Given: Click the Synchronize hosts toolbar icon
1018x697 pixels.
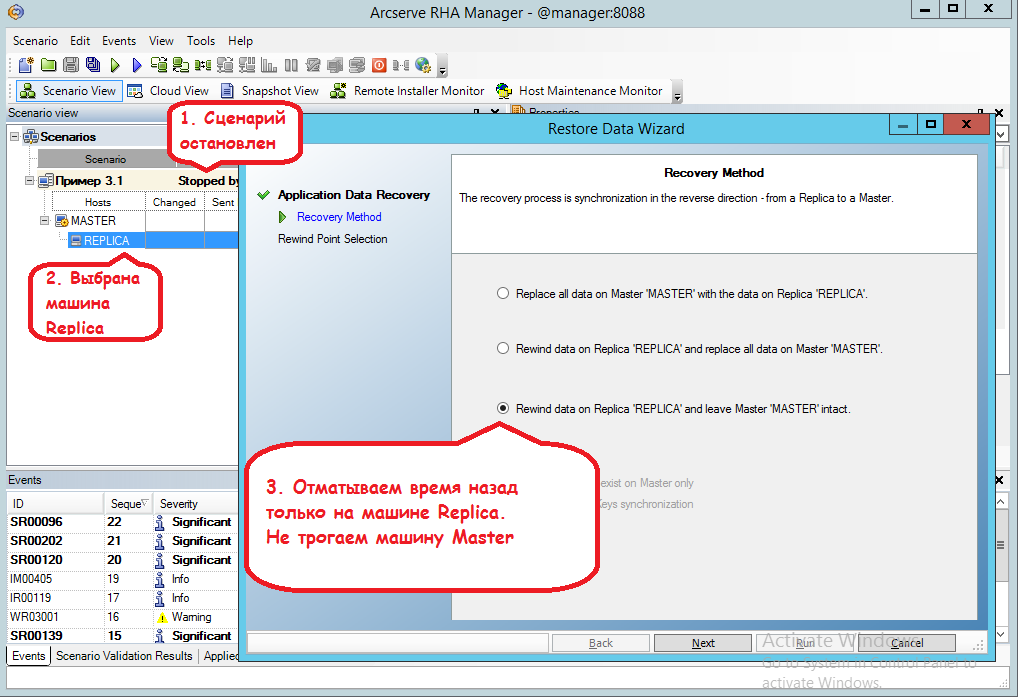Looking at the screenshot, I should coord(159,65).
